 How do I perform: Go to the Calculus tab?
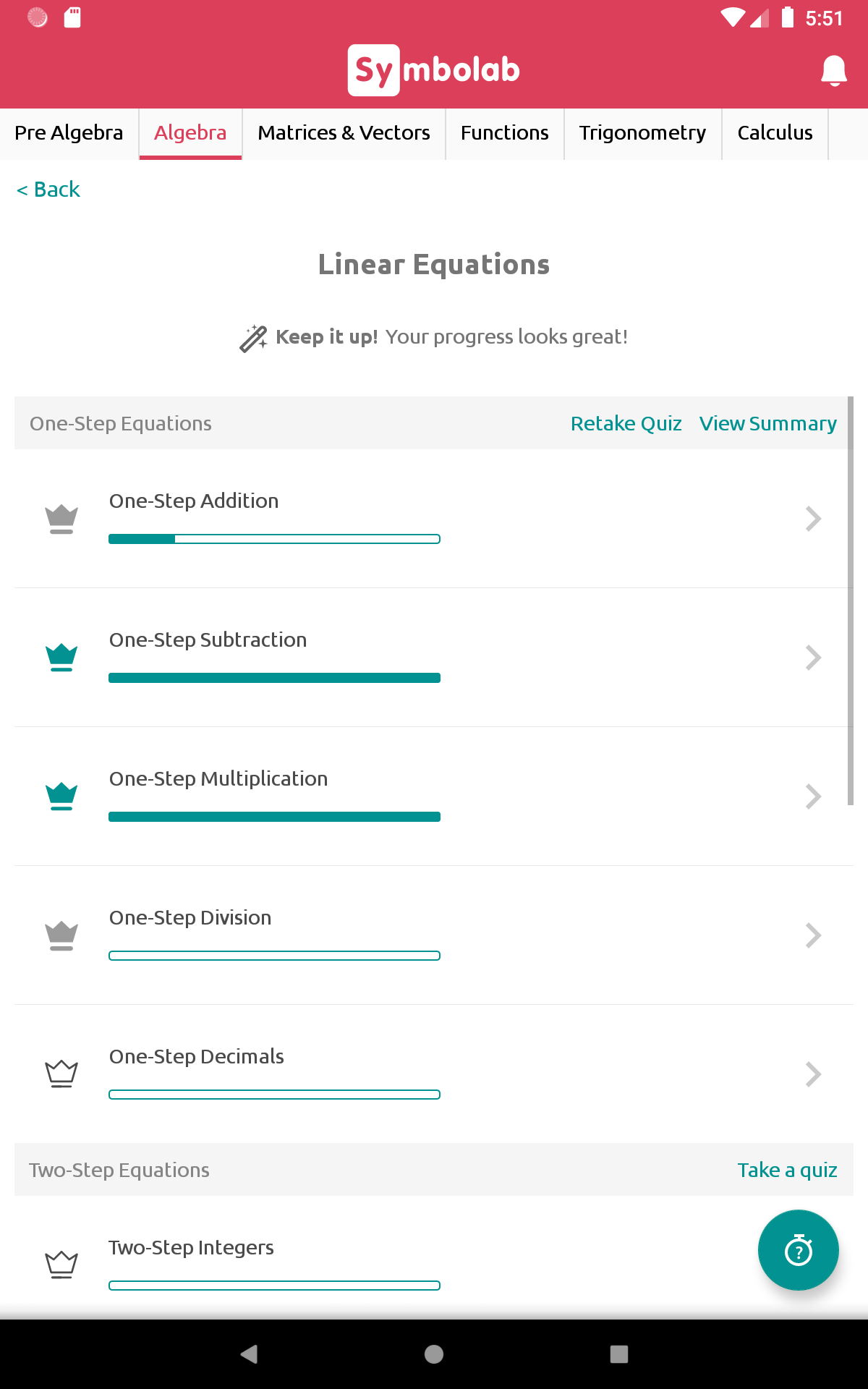coord(775,133)
